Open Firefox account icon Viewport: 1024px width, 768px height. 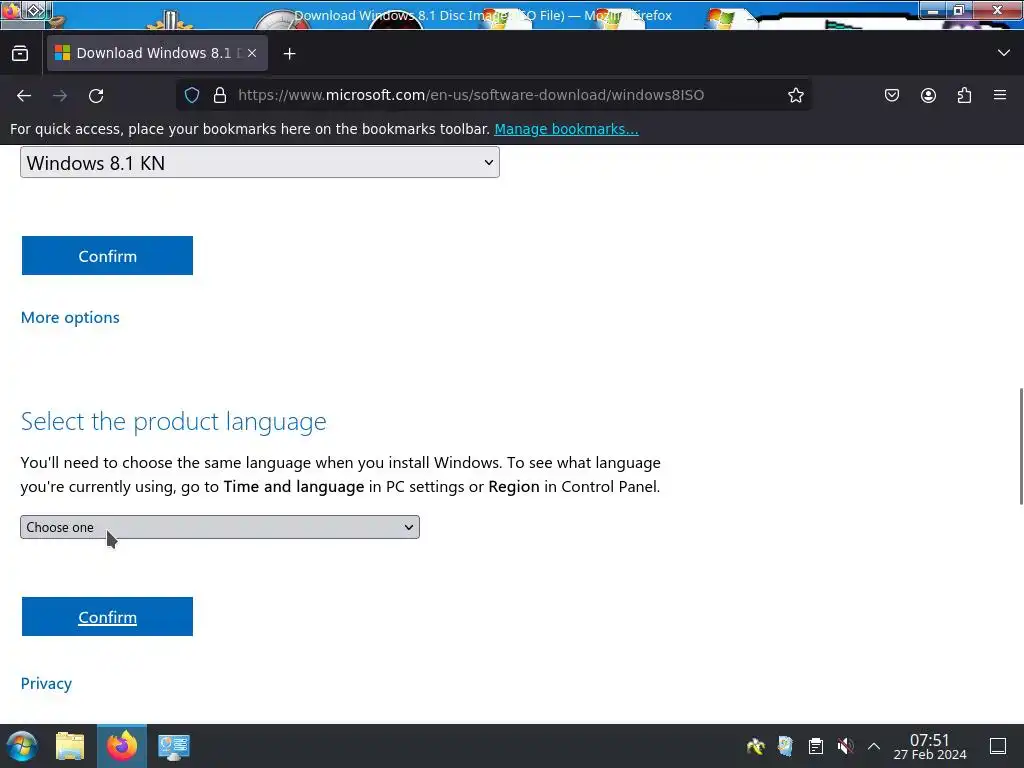[x=928, y=95]
